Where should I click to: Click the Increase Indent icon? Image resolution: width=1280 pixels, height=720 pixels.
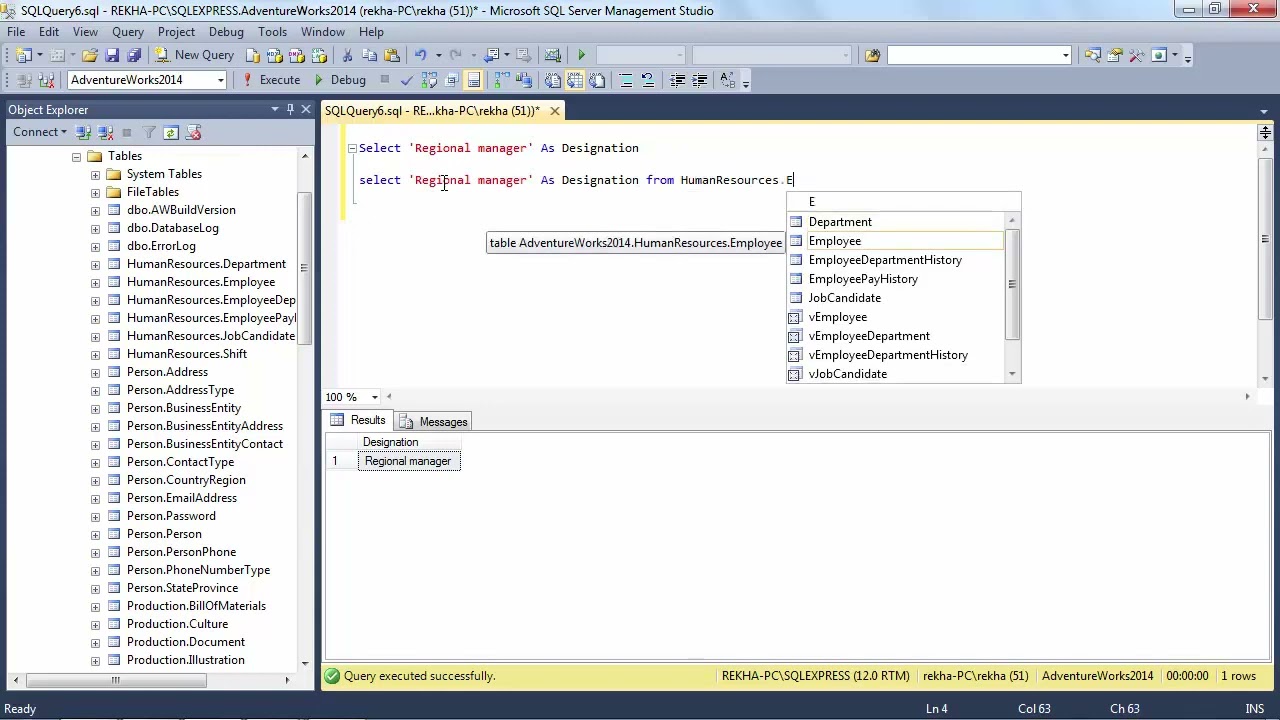pyautogui.click(x=700, y=80)
